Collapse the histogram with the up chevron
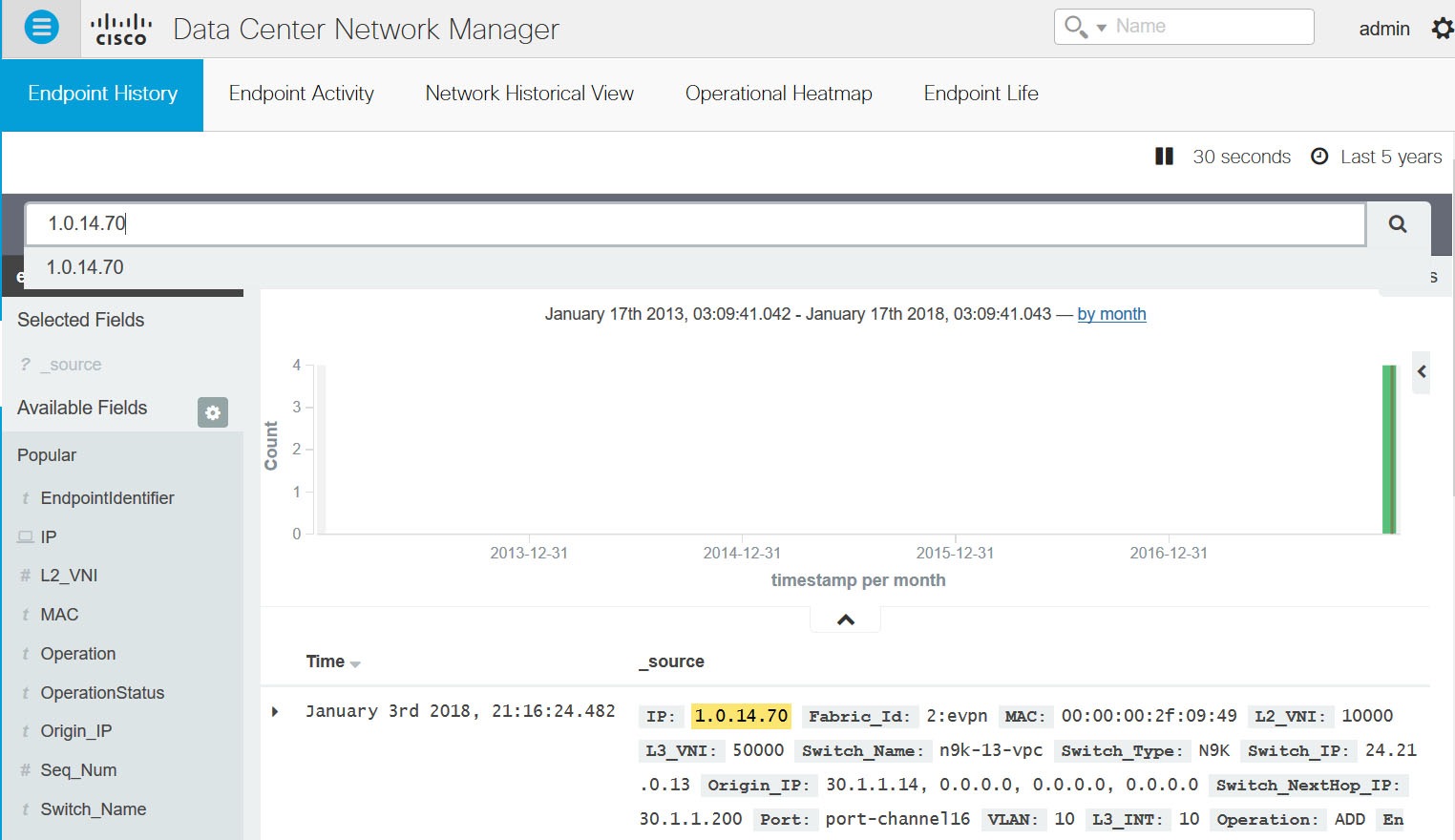 pos(844,619)
